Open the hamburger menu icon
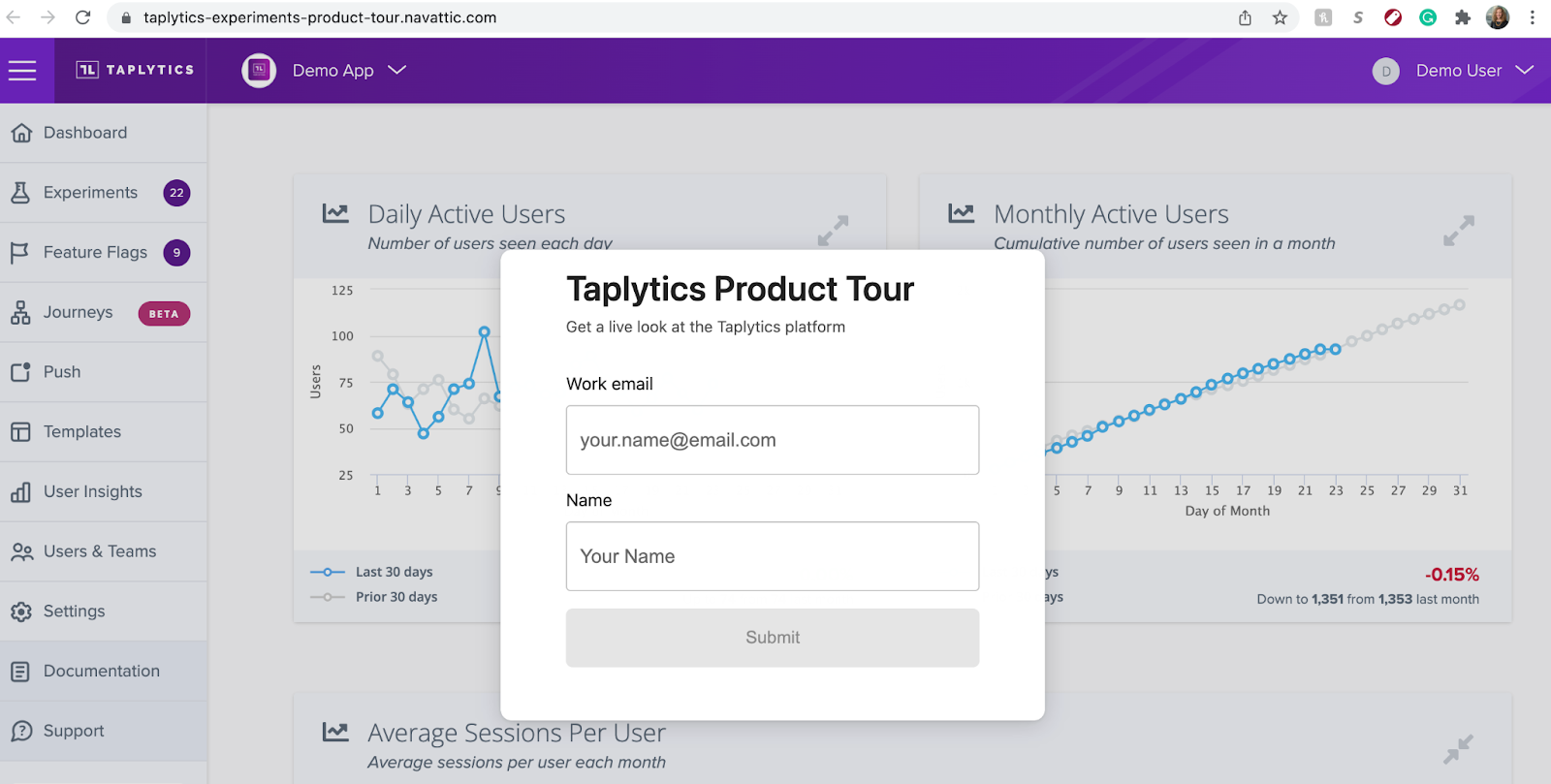Image resolution: width=1551 pixels, height=784 pixels. [22, 71]
